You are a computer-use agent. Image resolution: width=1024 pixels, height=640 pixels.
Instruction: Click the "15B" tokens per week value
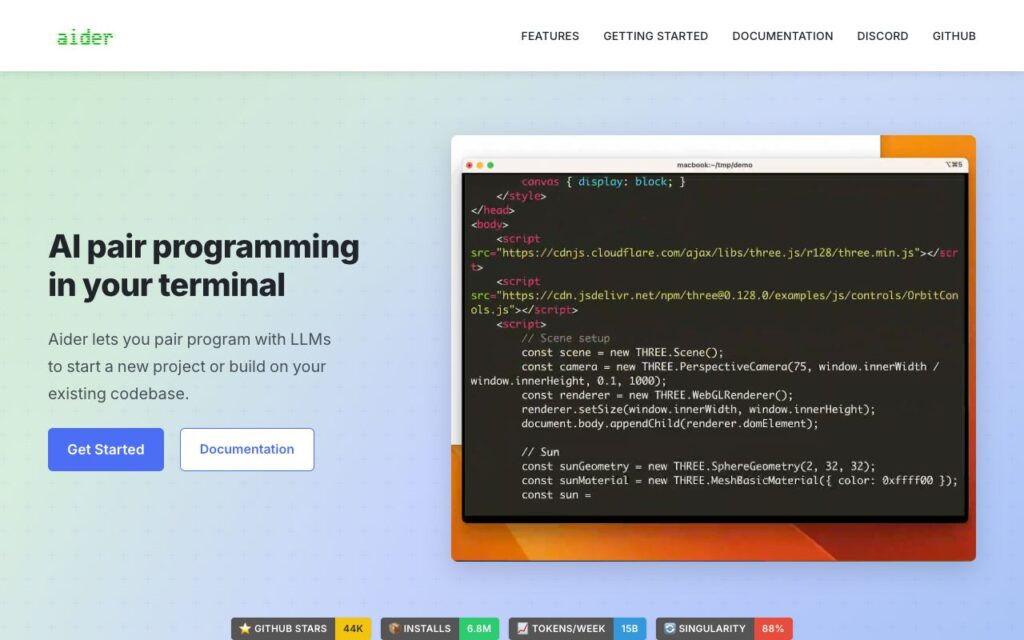click(630, 628)
